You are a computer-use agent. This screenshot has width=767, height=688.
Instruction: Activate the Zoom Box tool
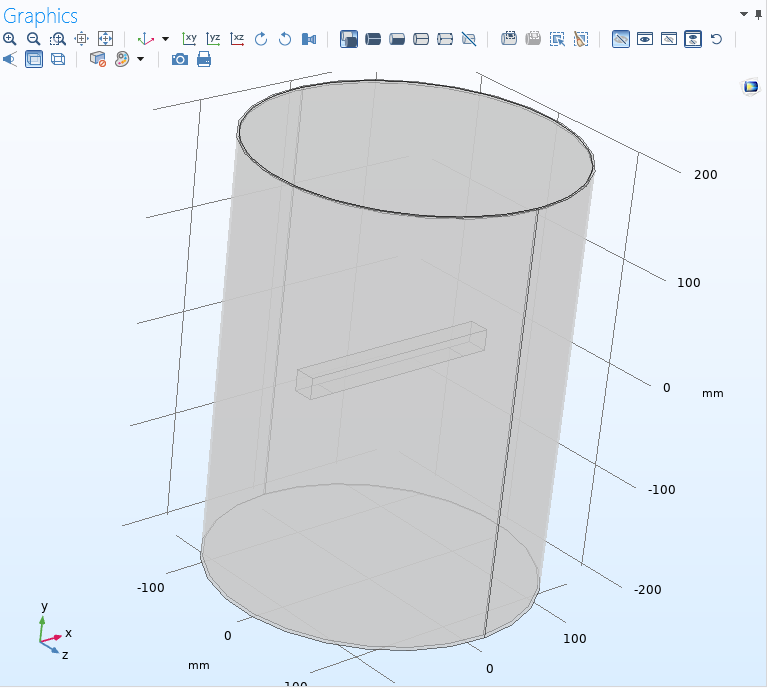point(57,39)
